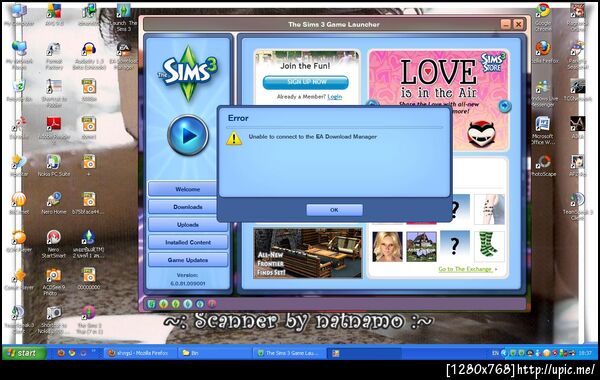Launch Chrome from the quick launch bar
600x380 pixels.
click(72, 353)
